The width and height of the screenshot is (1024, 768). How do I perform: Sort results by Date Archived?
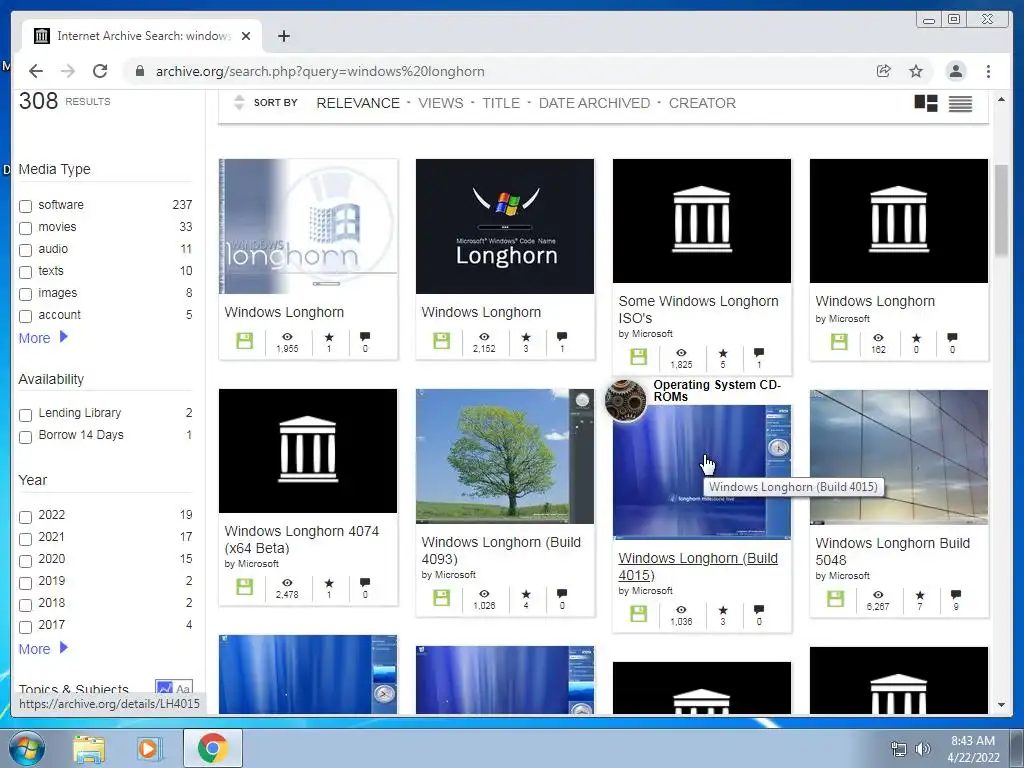click(594, 103)
